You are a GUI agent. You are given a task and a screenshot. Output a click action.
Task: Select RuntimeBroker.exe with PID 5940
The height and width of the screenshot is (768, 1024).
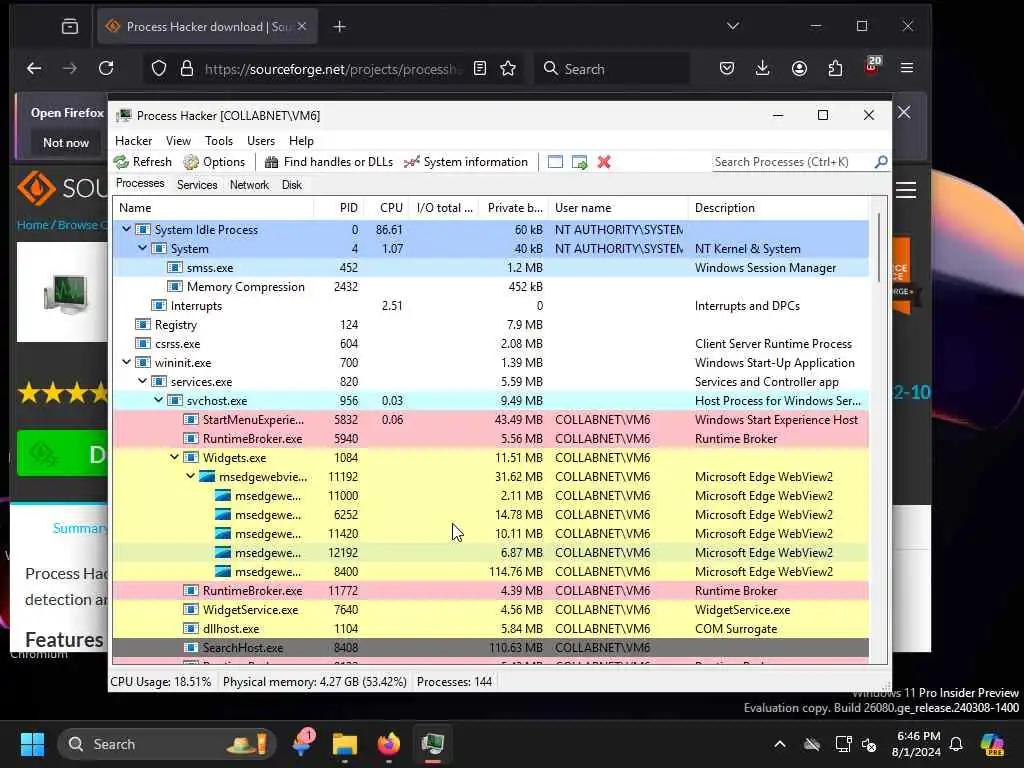tap(491, 438)
